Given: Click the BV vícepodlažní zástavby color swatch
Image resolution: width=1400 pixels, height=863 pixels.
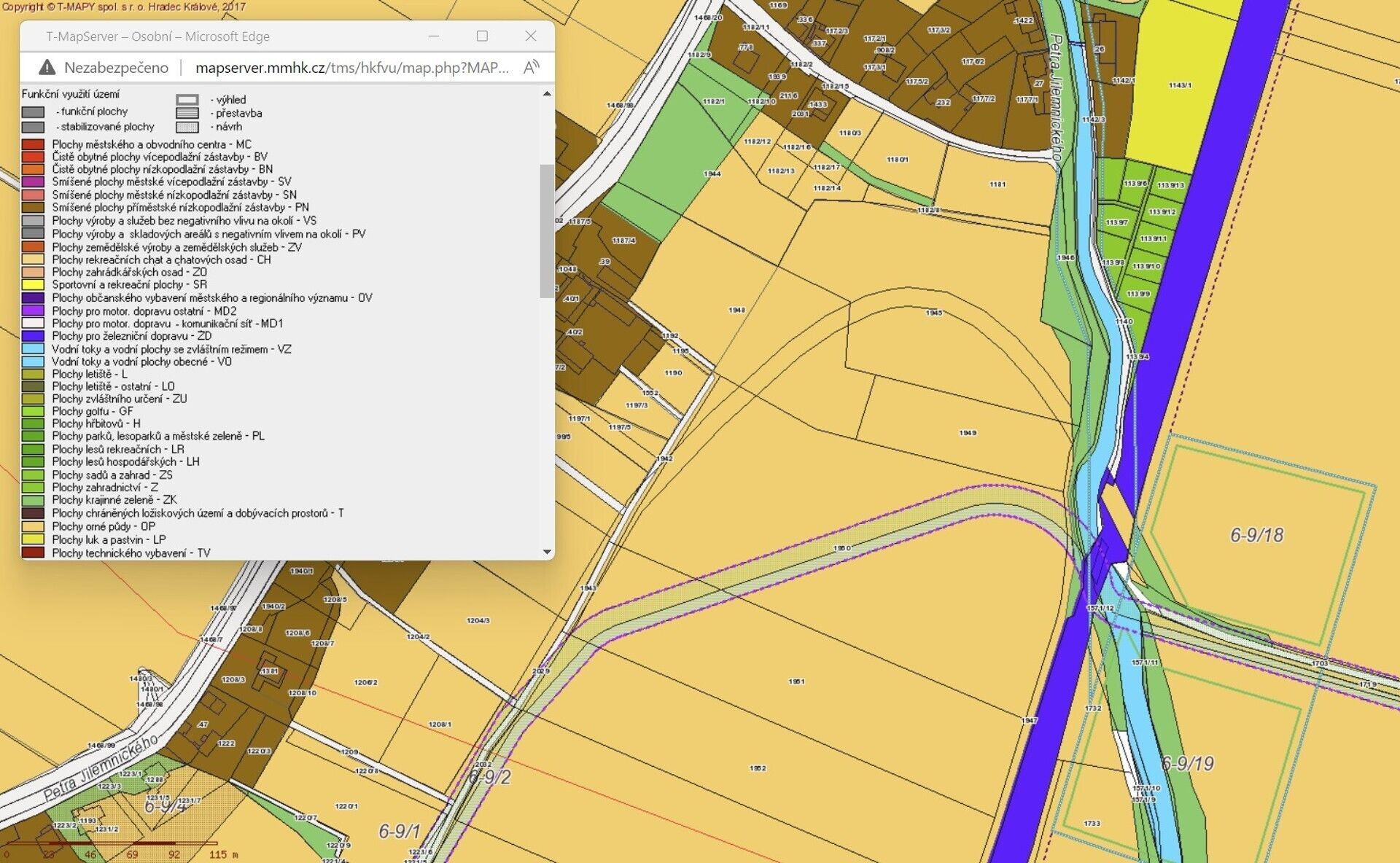Looking at the screenshot, I should (33, 157).
